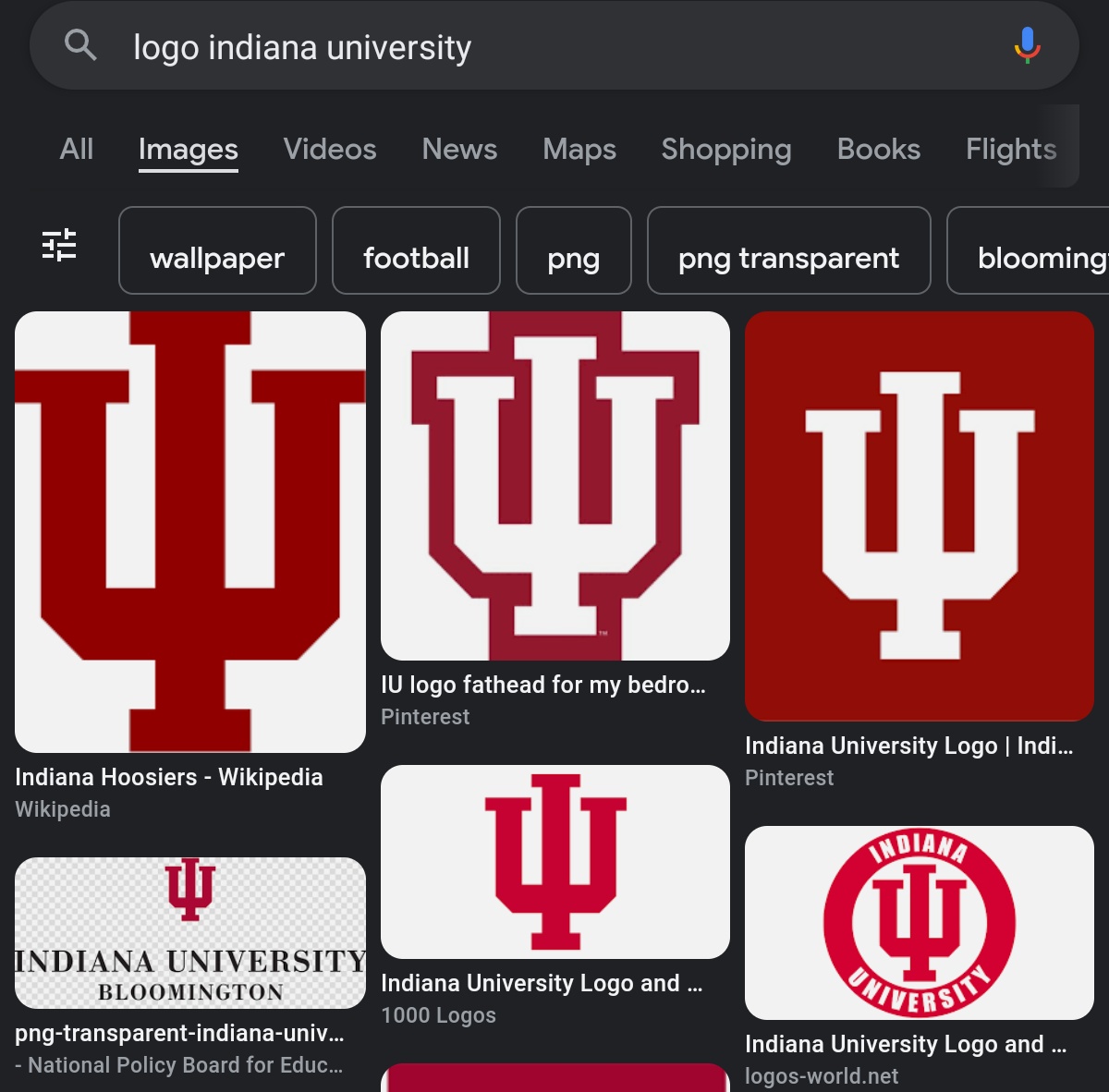
Task: Click 'Indiana Hoosiers - Wikipedia' title
Action: pyautogui.click(x=169, y=777)
